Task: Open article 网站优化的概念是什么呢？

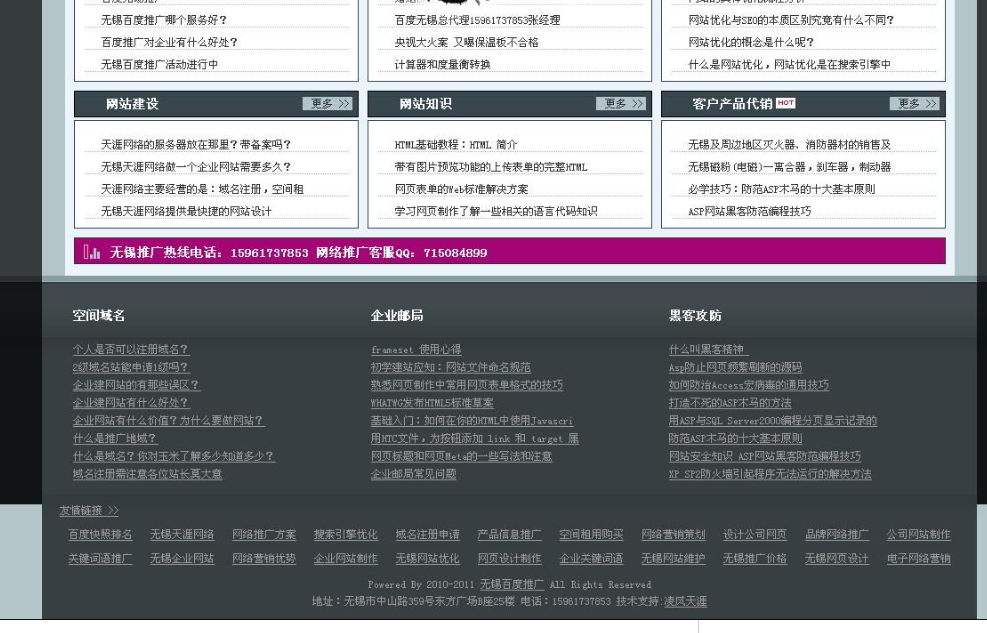Action: point(751,42)
